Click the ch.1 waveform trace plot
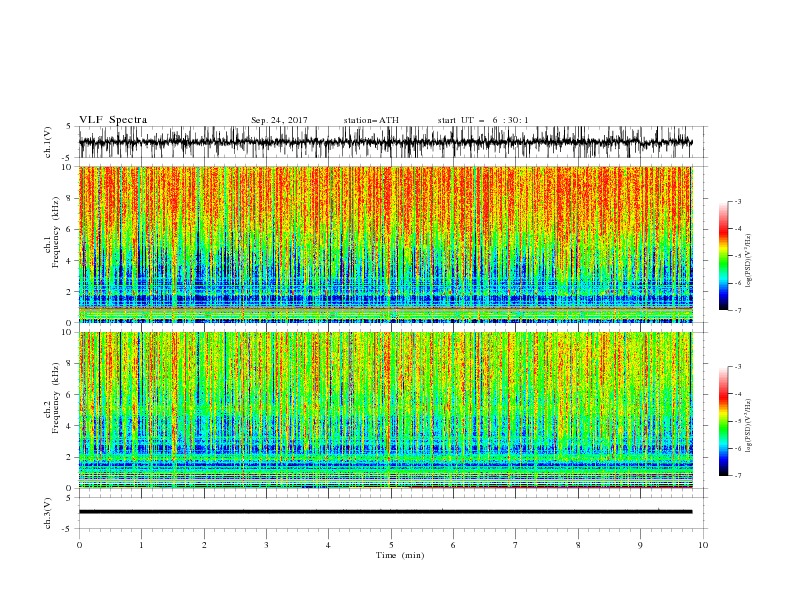 pos(386,142)
